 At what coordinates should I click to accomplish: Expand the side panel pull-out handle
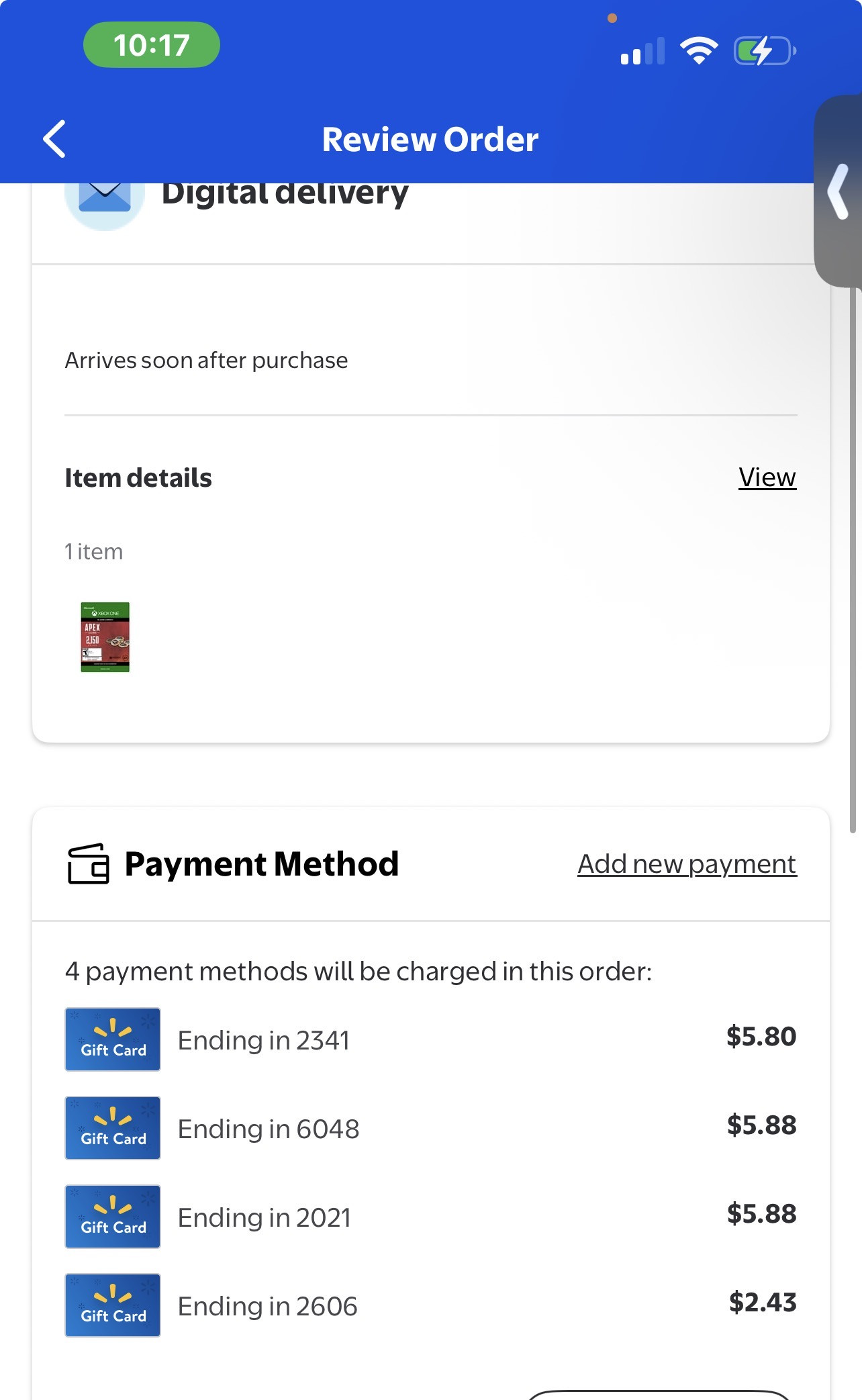point(839,192)
